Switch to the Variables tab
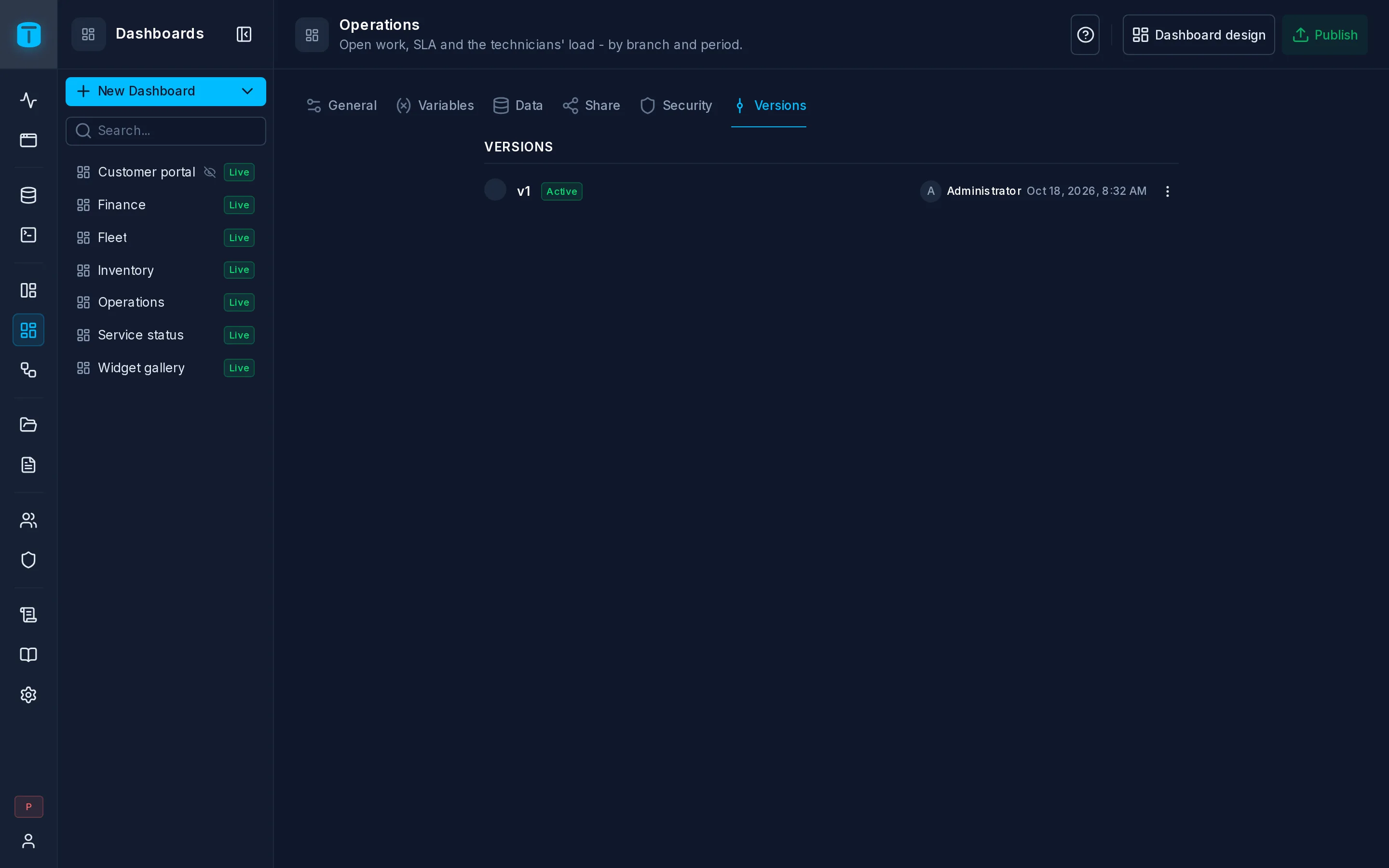 tap(435, 106)
